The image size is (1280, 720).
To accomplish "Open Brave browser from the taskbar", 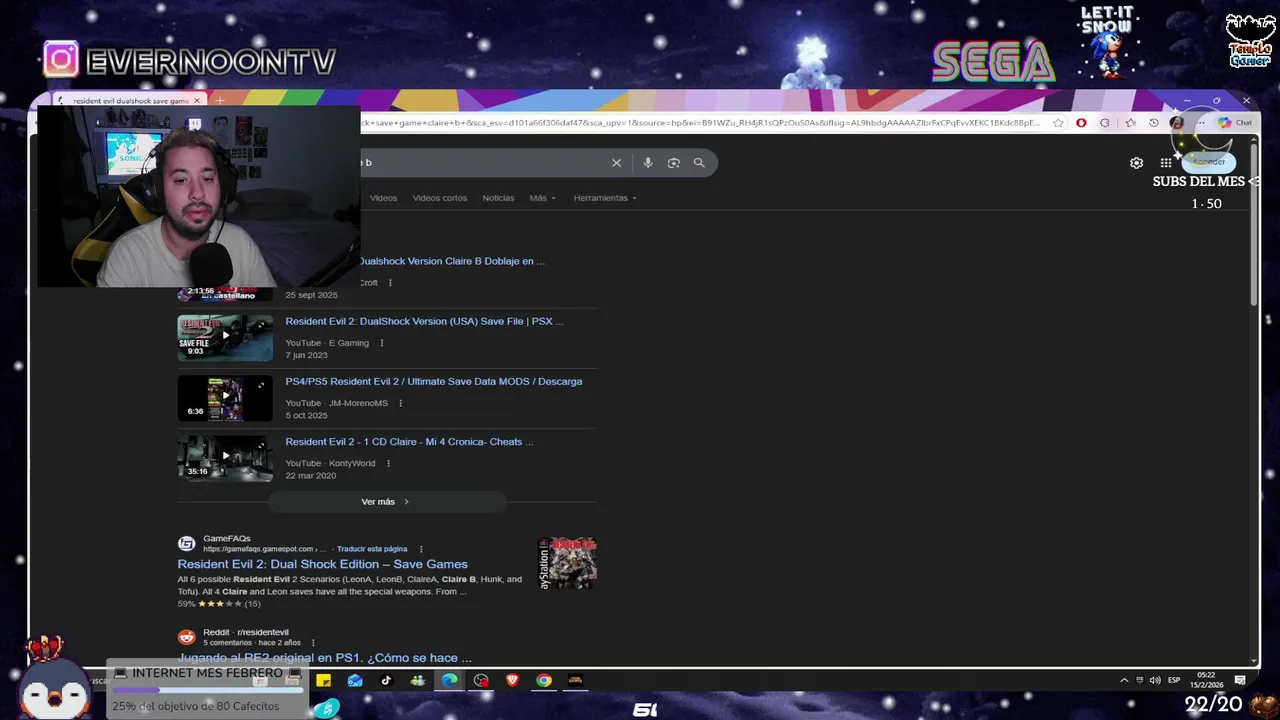I will point(512,680).
